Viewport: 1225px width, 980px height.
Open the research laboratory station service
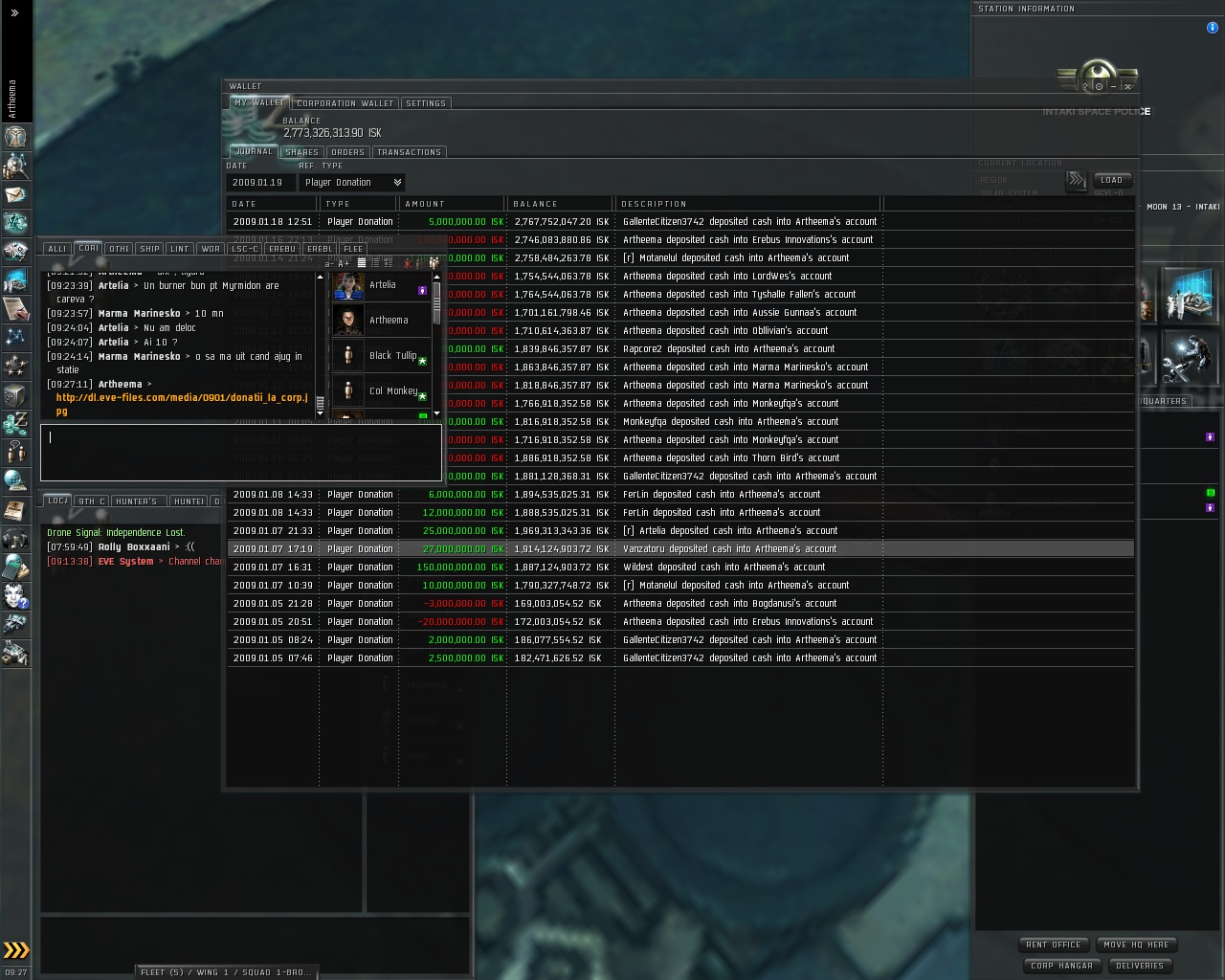[x=1190, y=295]
